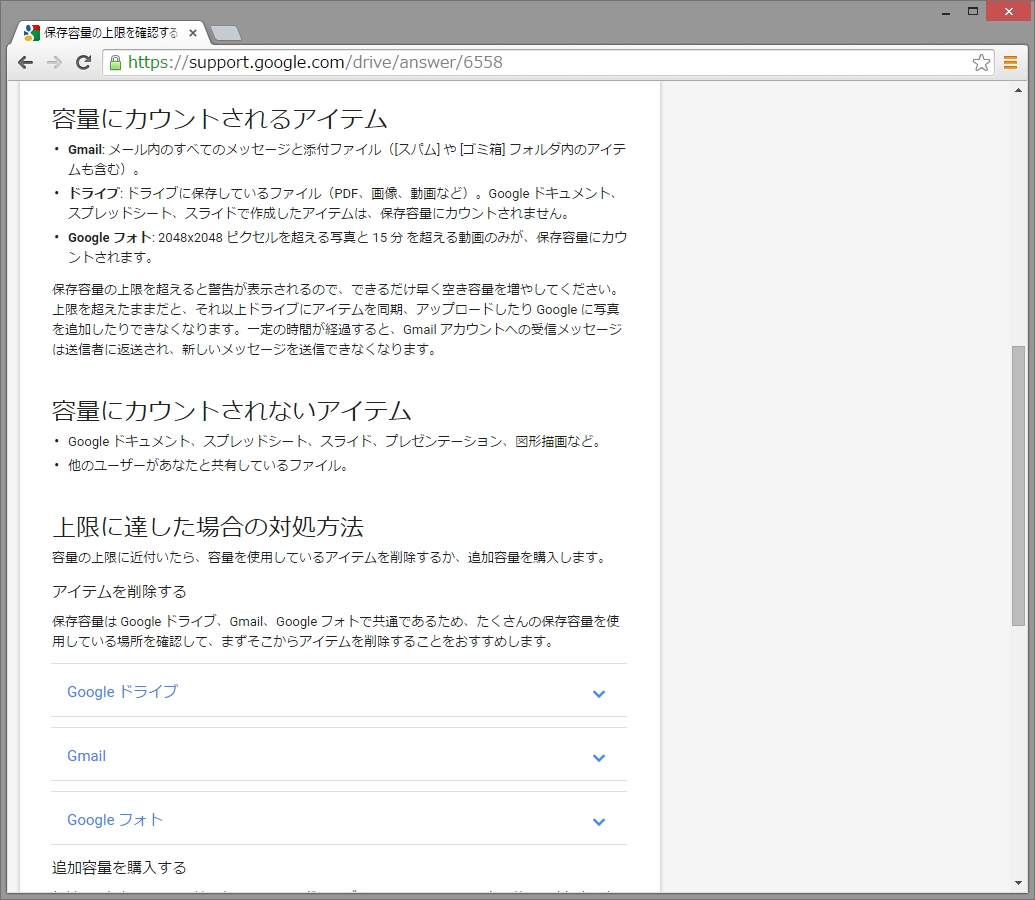Click the 容量にカウントされるアイテム heading

[x=219, y=119]
